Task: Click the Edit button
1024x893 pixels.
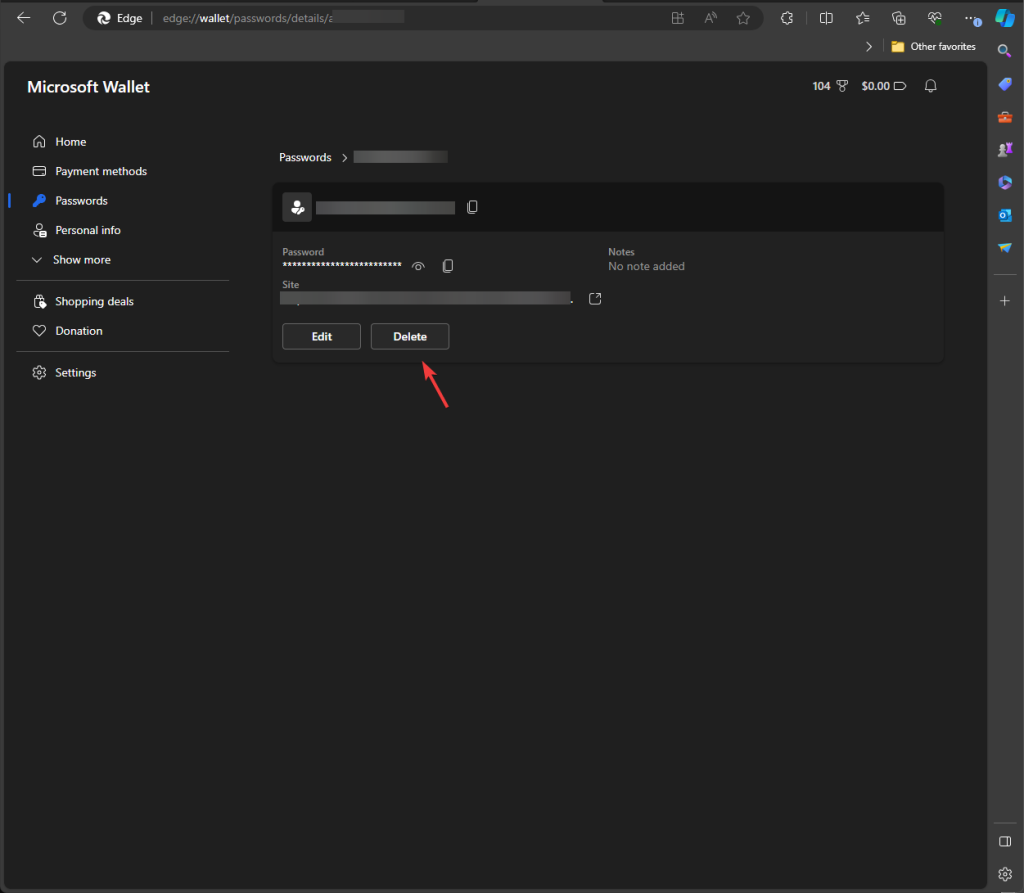Action: coord(321,336)
